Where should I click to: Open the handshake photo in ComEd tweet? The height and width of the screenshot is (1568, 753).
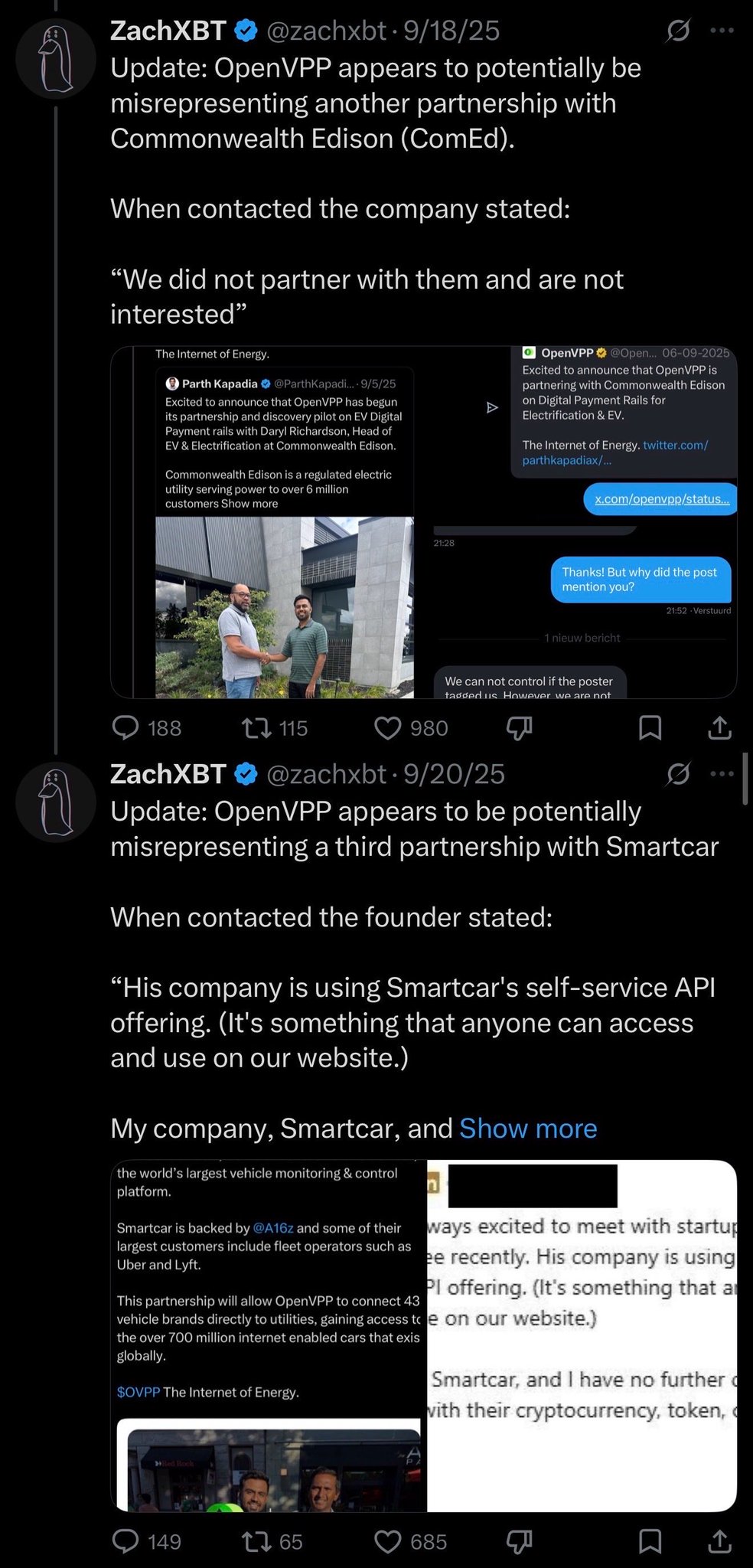285,607
